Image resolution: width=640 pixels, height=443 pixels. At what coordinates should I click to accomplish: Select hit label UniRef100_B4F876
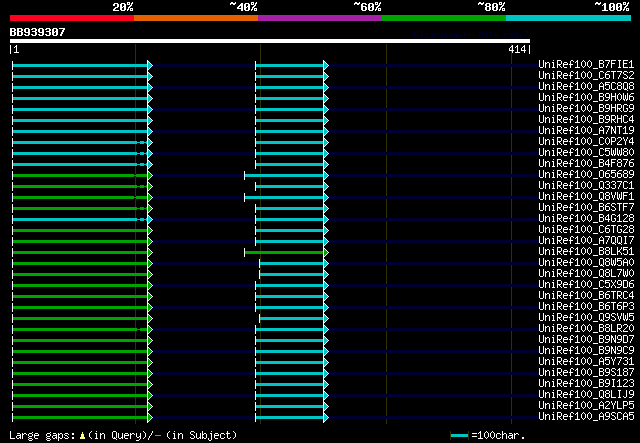[587, 164]
